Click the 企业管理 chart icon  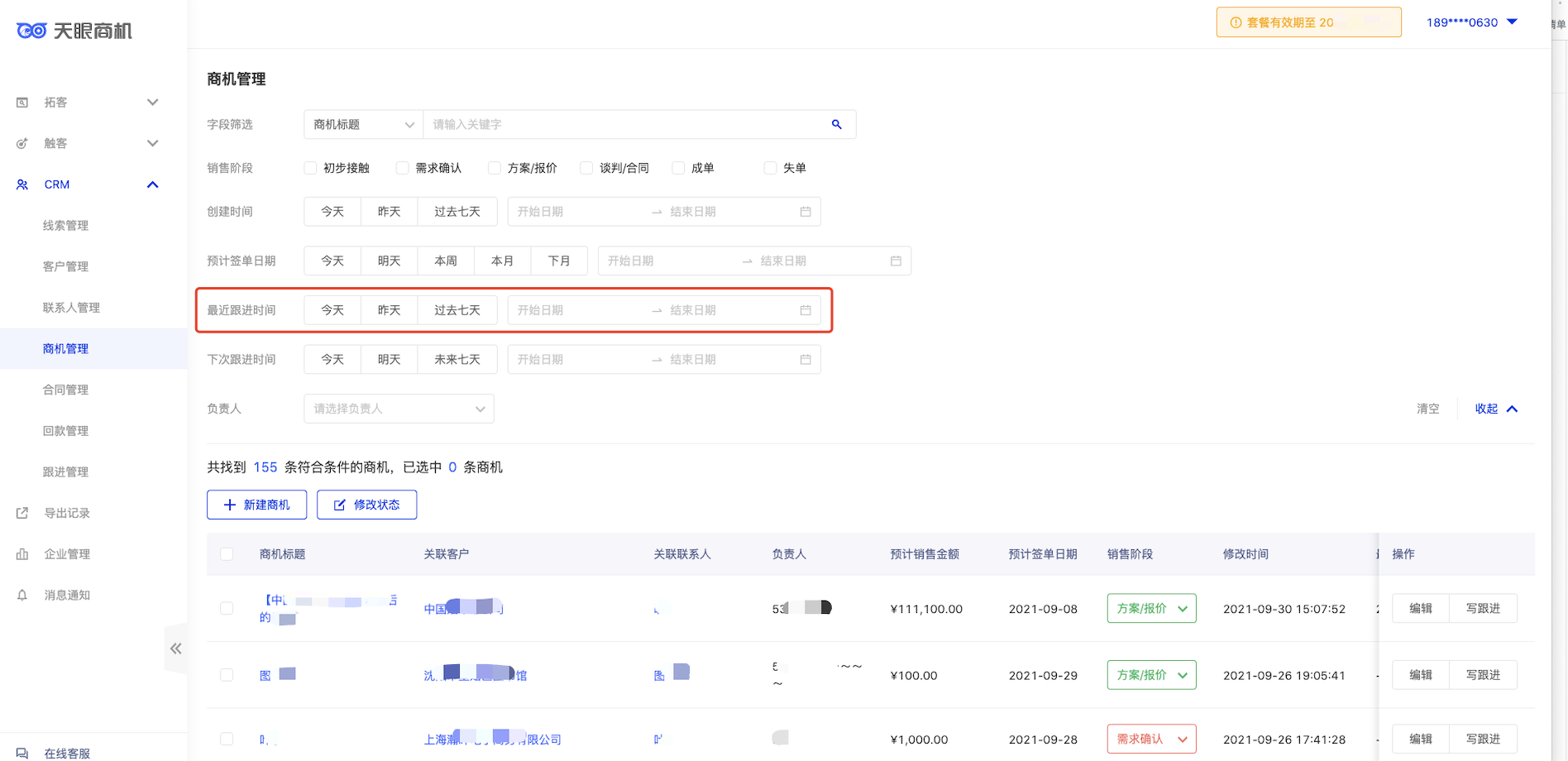[x=22, y=554]
